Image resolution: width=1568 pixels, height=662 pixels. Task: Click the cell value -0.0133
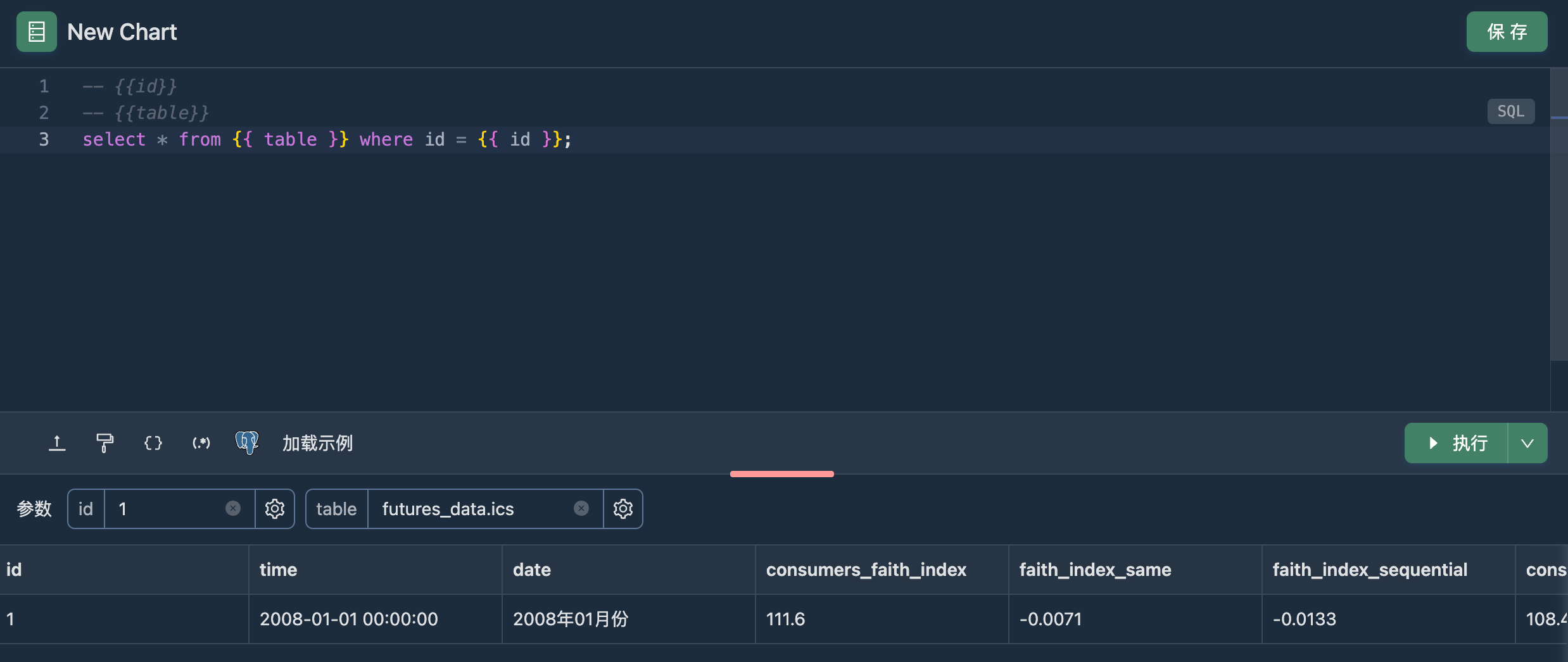click(x=1389, y=619)
